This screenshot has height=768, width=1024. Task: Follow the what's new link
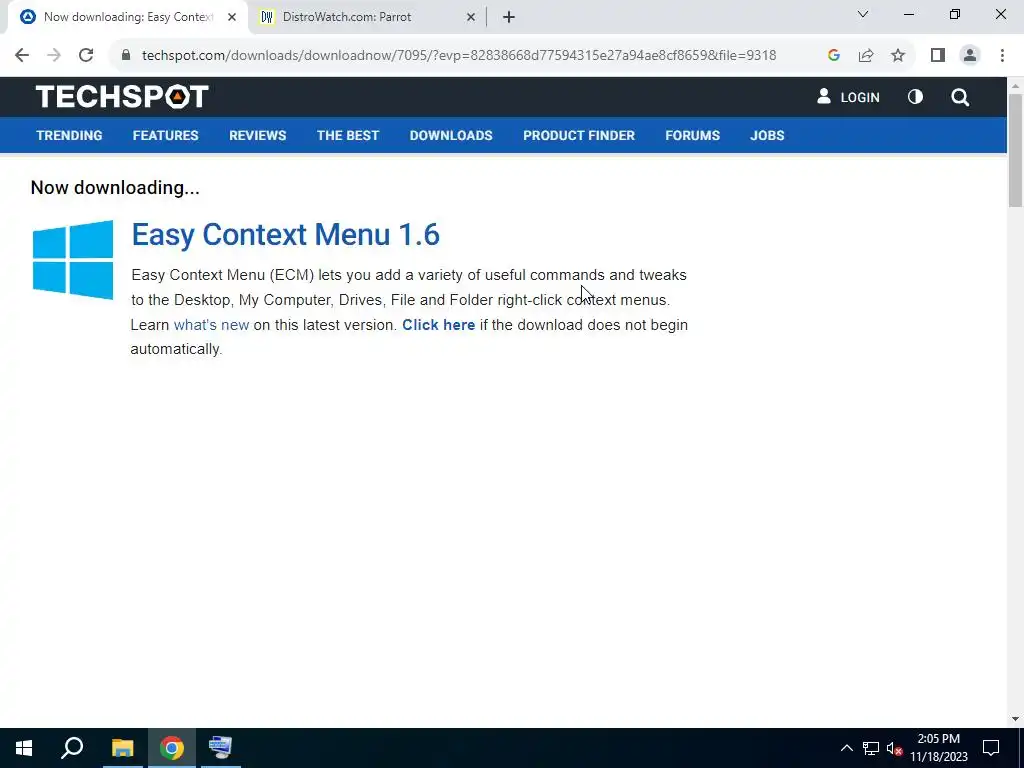click(x=211, y=325)
